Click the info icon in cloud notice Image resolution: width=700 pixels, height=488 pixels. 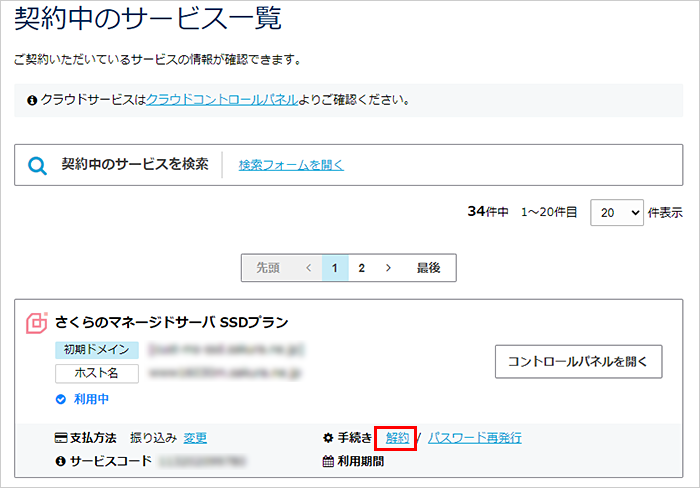coord(32,101)
